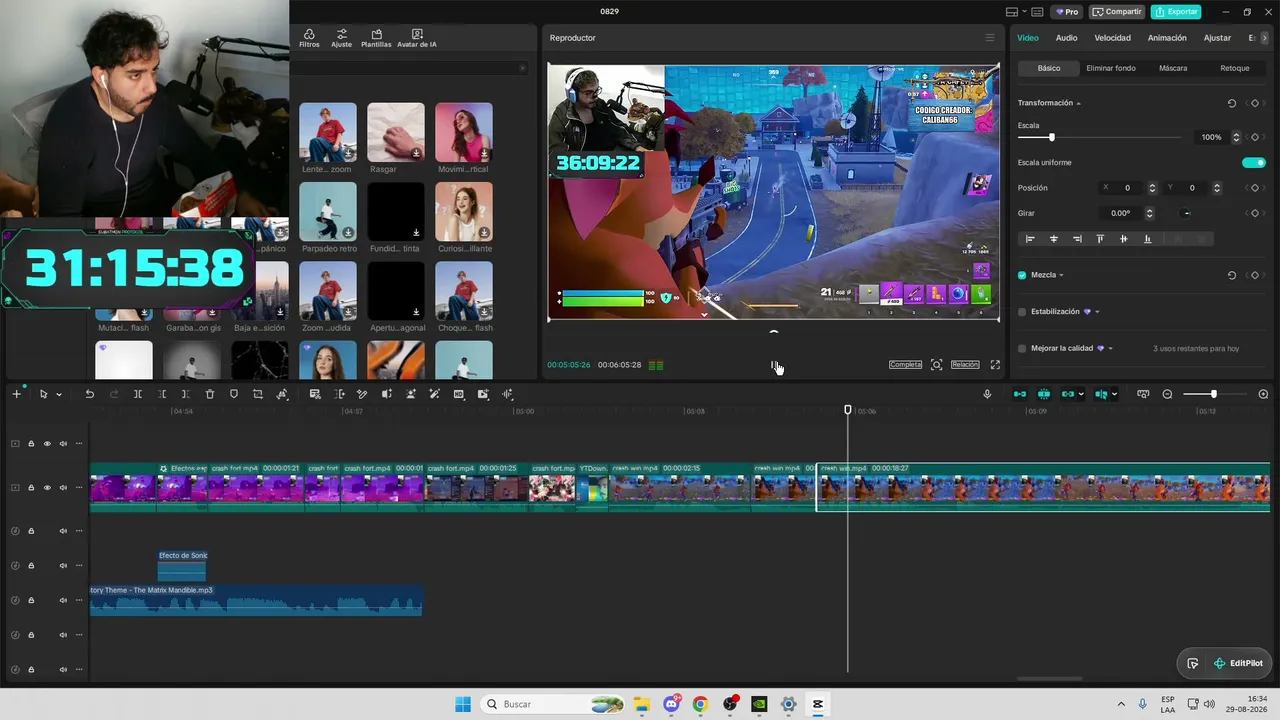The height and width of the screenshot is (720, 1280).
Task: Open the preview axis dropdown arrow
Action: point(1114,395)
